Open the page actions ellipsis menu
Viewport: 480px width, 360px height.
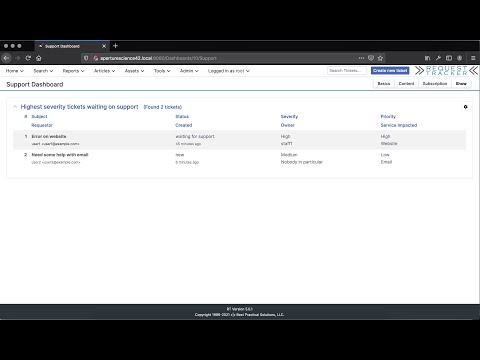pos(361,58)
